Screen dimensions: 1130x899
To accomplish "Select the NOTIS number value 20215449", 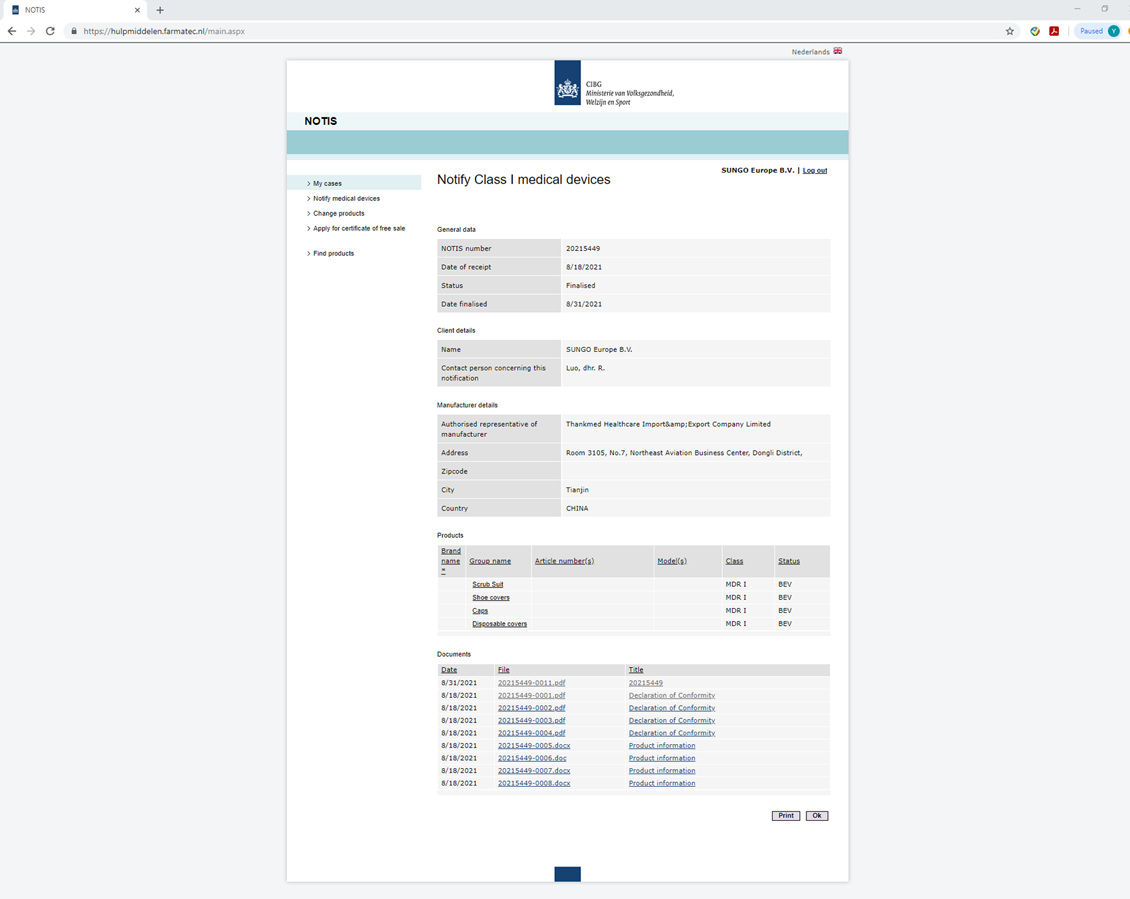I will point(583,249).
